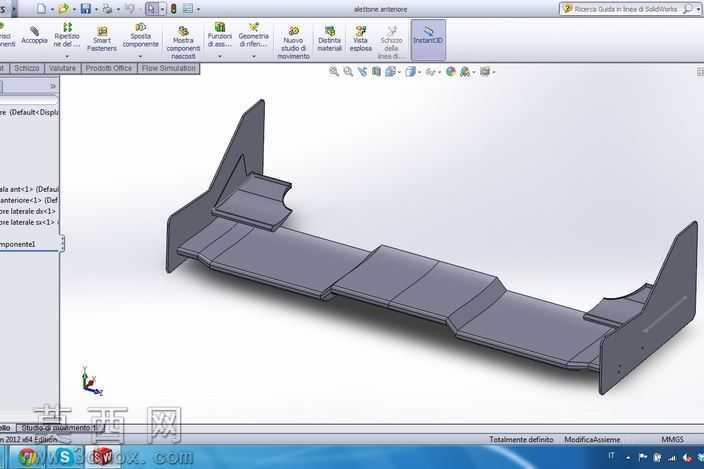Open the Options icon in quick toolbar

tap(188, 9)
